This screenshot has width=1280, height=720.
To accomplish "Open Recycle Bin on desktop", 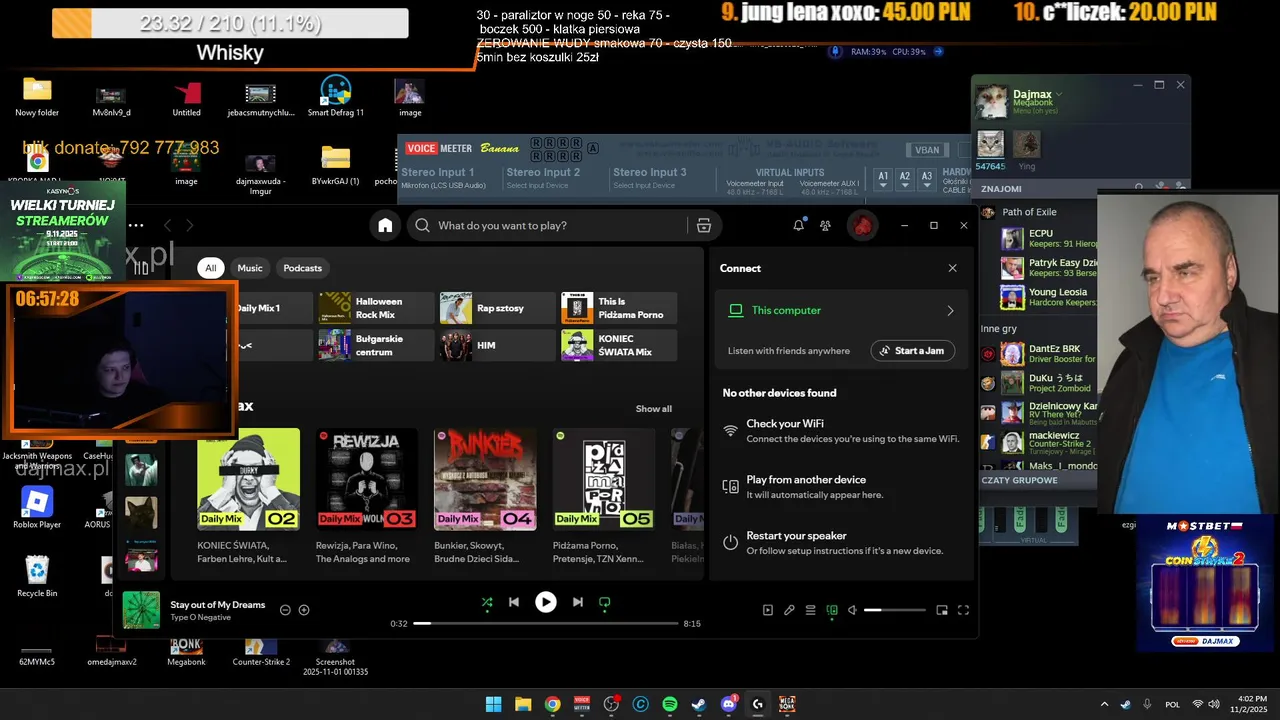I will coord(37,576).
